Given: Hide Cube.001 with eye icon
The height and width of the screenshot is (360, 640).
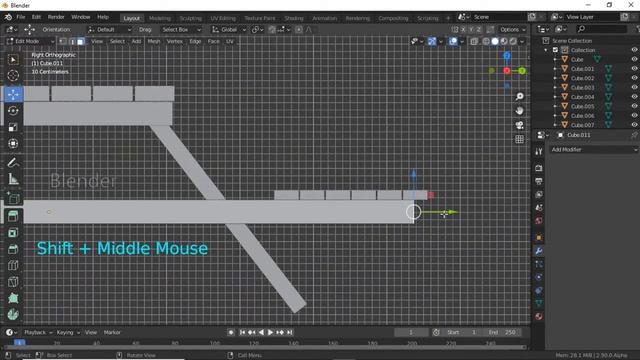Looking at the screenshot, I should [x=634, y=69].
